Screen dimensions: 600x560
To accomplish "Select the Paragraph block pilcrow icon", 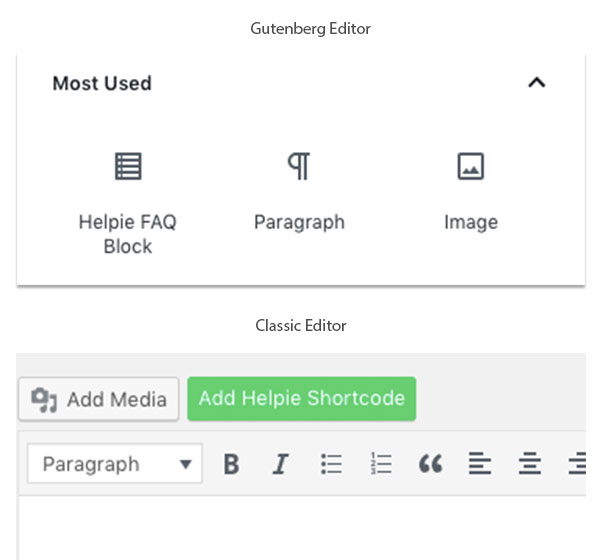I will pyautogui.click(x=298, y=166).
